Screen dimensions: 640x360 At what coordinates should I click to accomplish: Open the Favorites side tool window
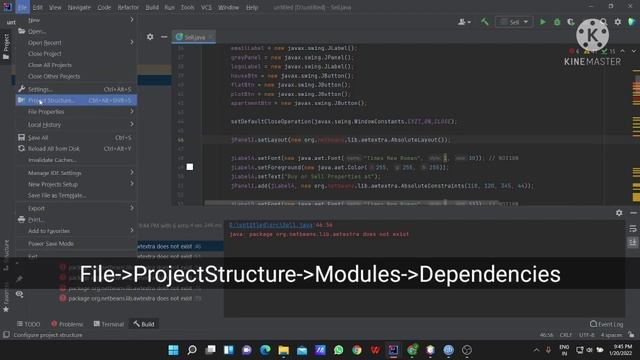[x=6, y=298]
